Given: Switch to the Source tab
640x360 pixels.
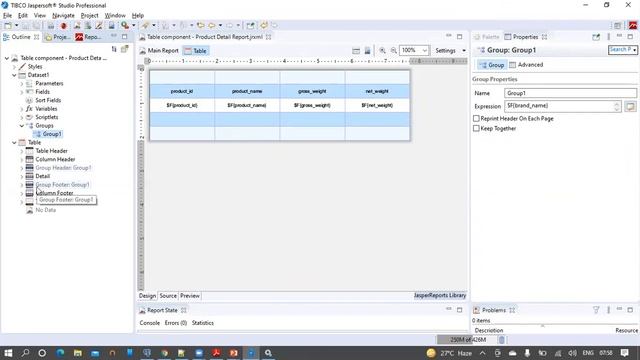Looking at the screenshot, I should click(168, 296).
